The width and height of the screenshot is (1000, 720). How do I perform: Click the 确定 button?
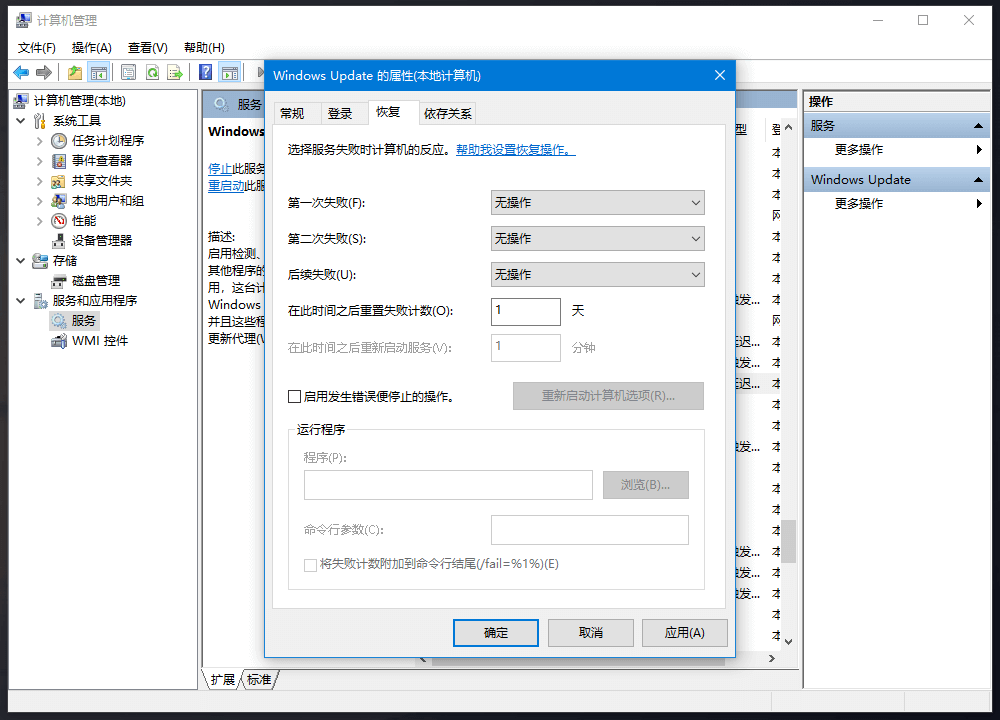(x=496, y=633)
